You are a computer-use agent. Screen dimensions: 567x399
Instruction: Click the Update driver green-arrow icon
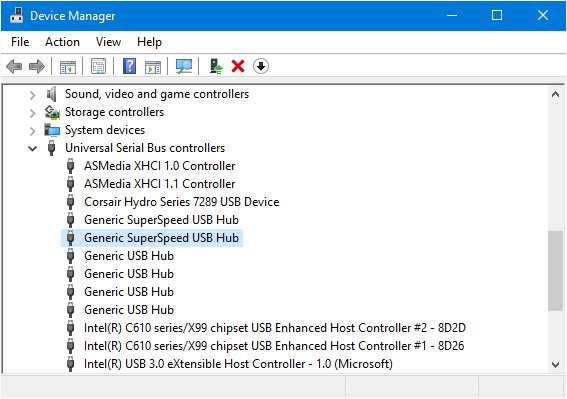(x=216, y=67)
